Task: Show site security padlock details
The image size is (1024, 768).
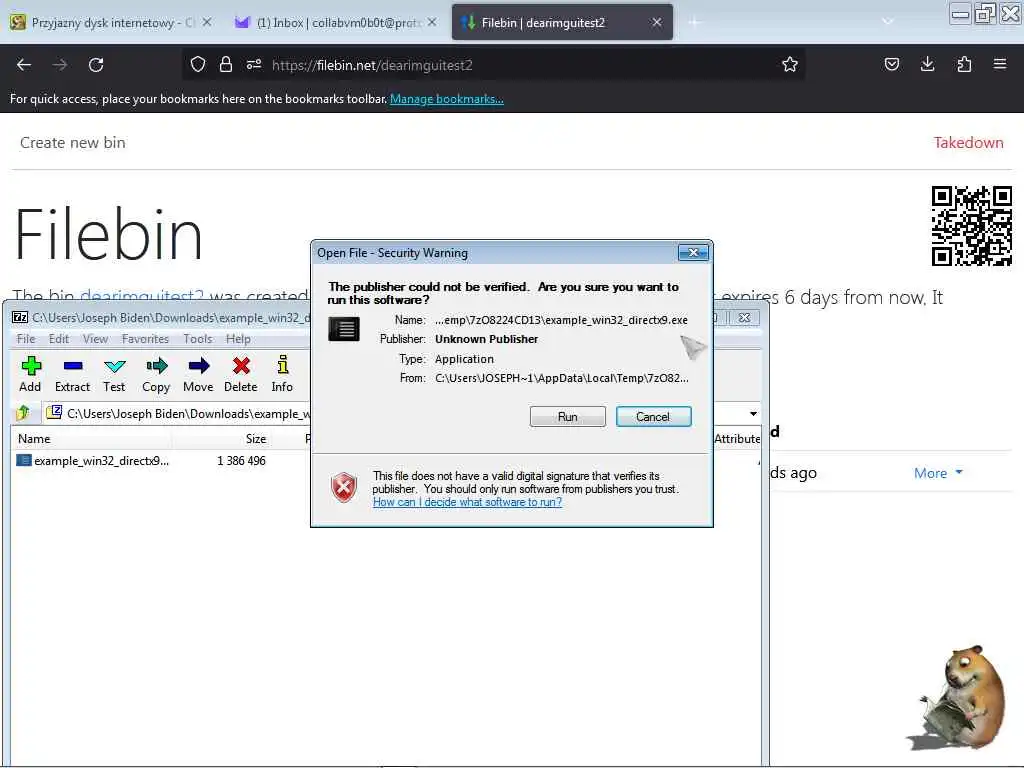Action: point(226,65)
